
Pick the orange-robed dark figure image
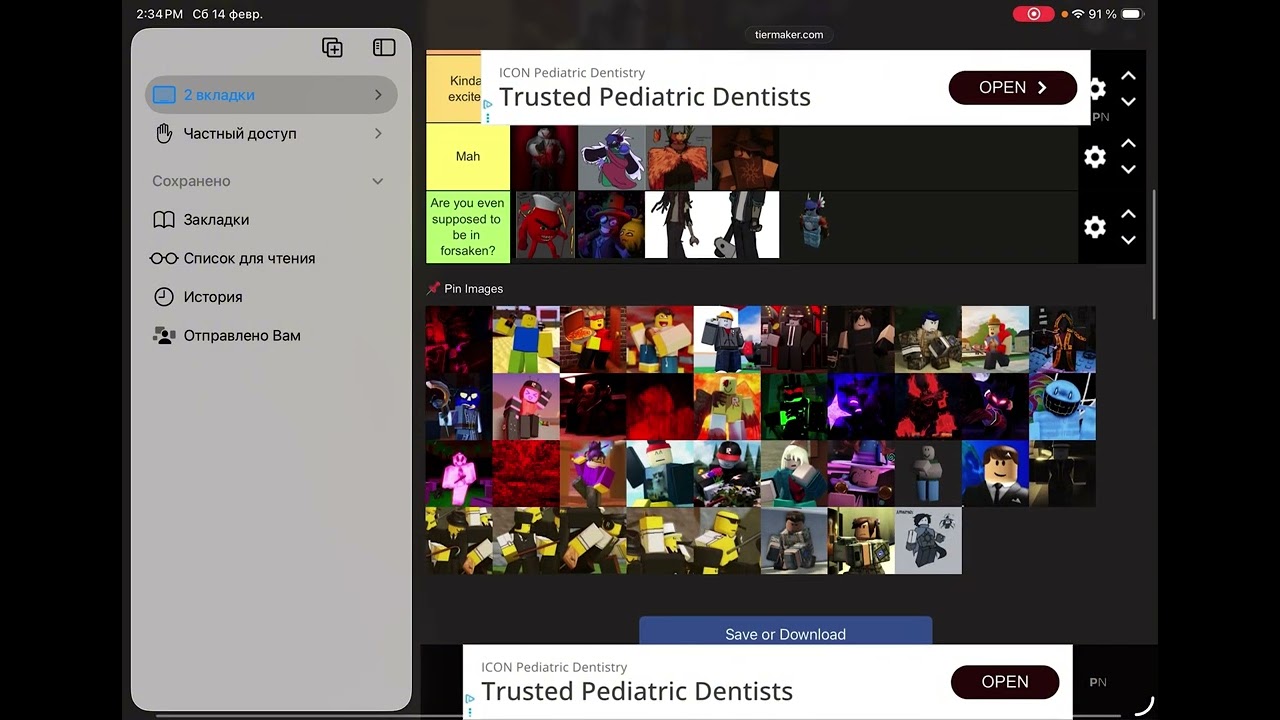tap(1062, 339)
